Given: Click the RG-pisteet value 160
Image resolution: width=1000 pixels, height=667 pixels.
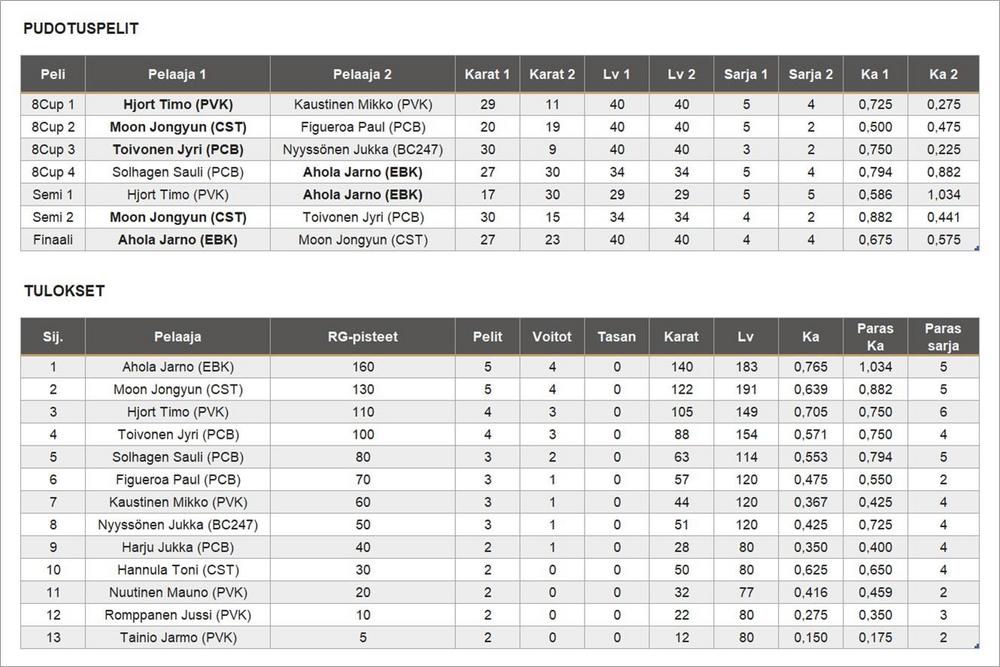Looking at the screenshot, I should (x=362, y=367).
